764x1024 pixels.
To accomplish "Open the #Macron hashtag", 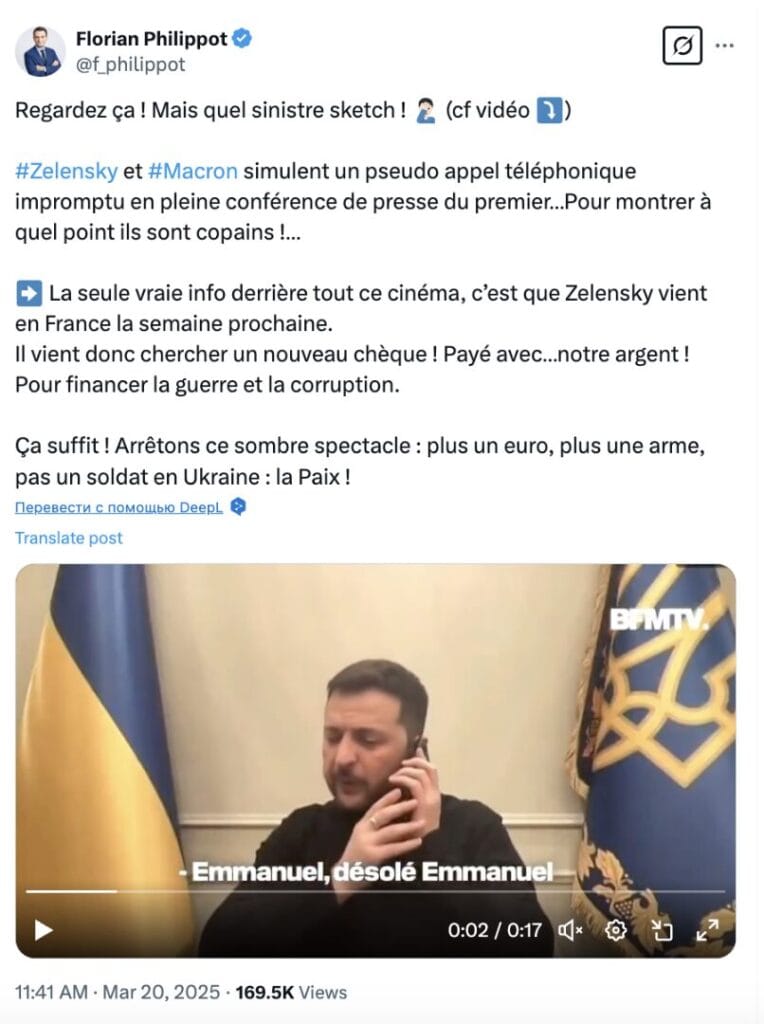I will tap(193, 171).
